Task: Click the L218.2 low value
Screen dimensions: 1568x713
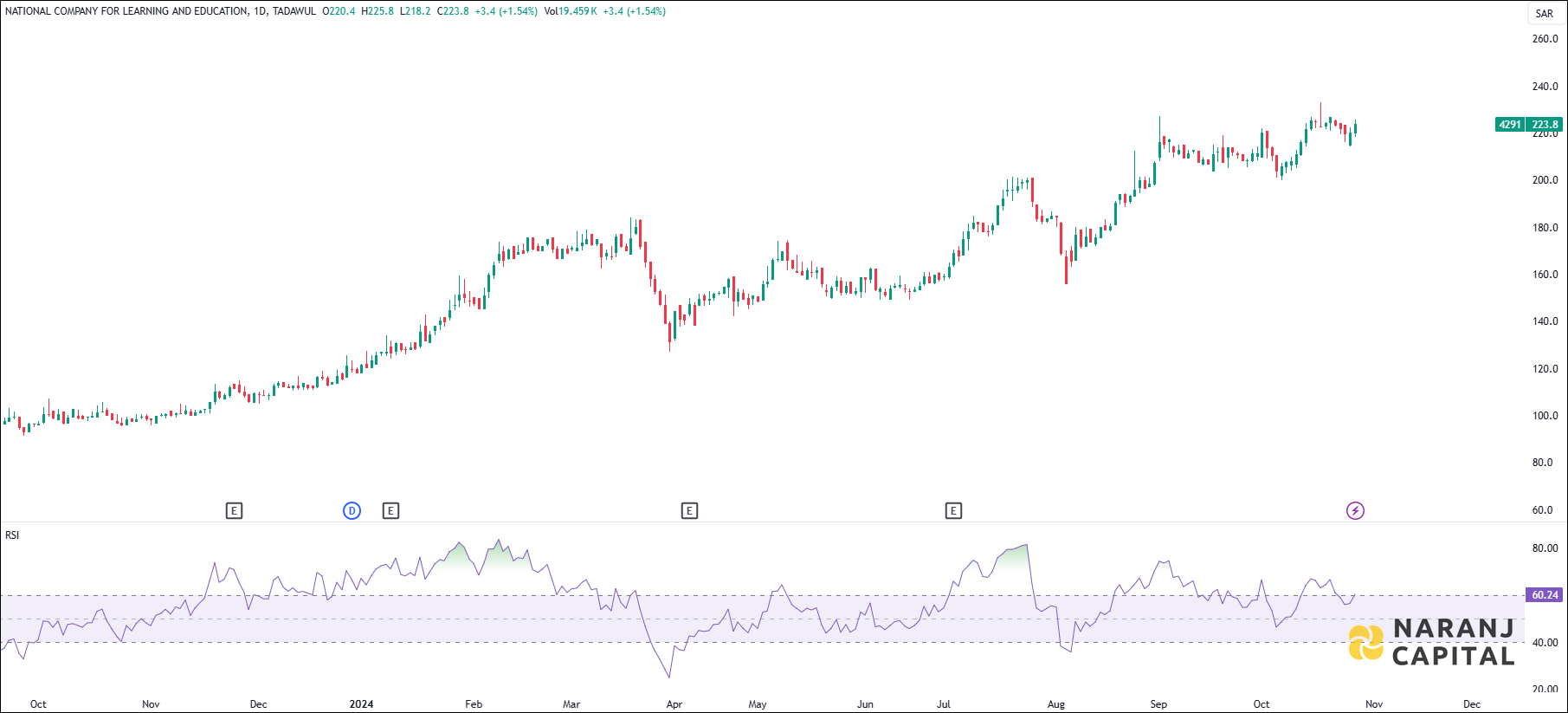Action: [x=415, y=11]
